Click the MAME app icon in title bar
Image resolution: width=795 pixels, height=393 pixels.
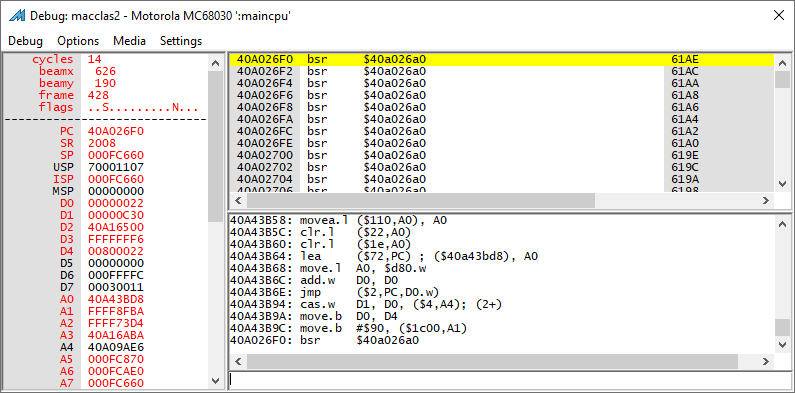[17, 15]
